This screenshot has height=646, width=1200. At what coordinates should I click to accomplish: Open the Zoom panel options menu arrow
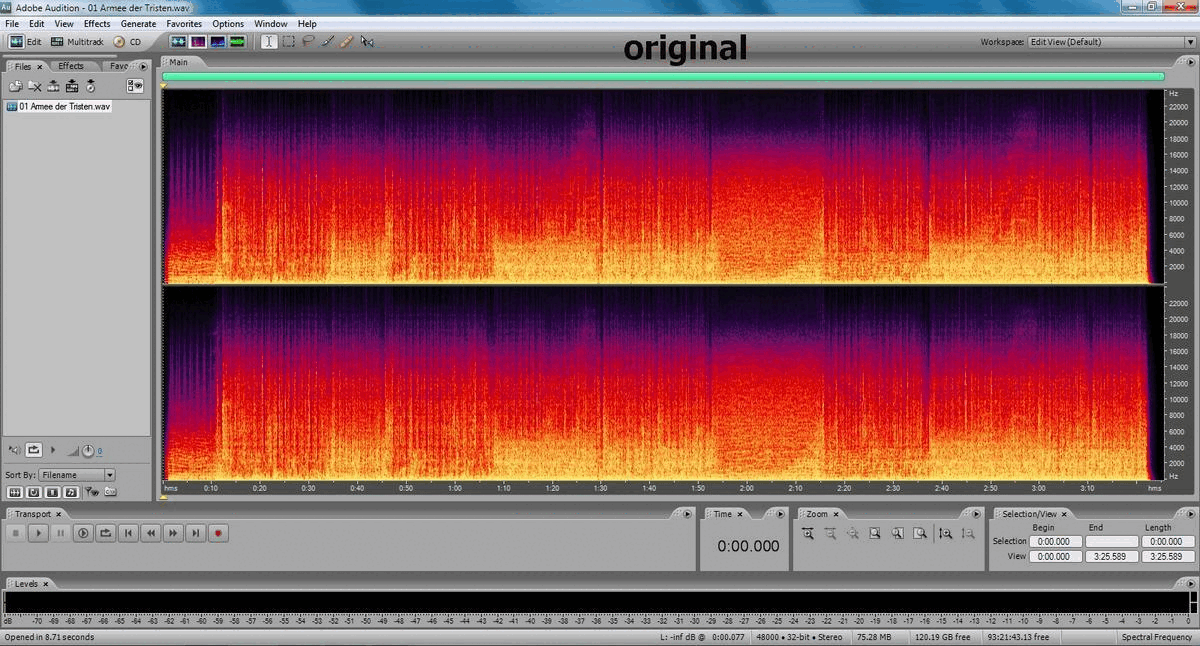(977, 514)
